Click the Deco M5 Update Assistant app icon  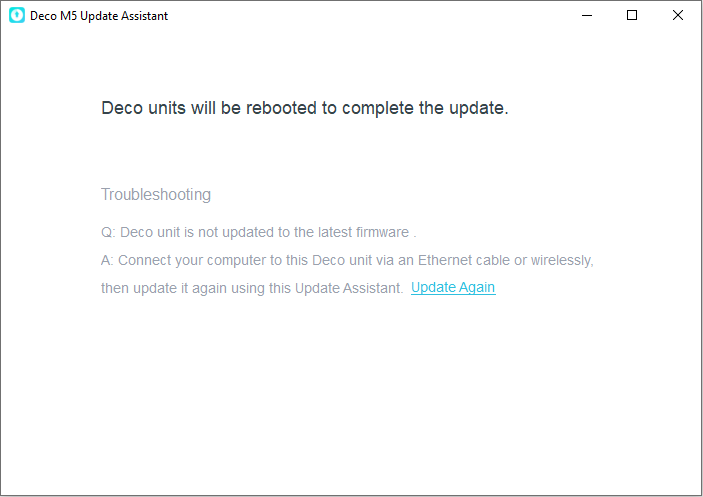(x=17, y=15)
